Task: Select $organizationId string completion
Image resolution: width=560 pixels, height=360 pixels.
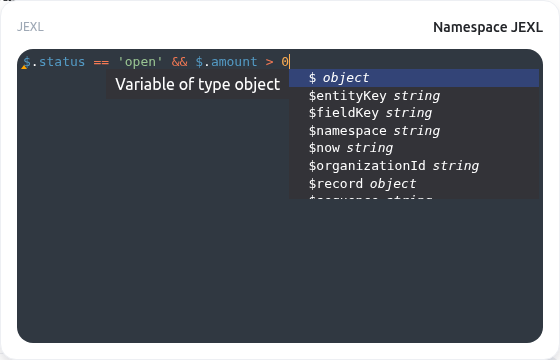Action: [414, 166]
